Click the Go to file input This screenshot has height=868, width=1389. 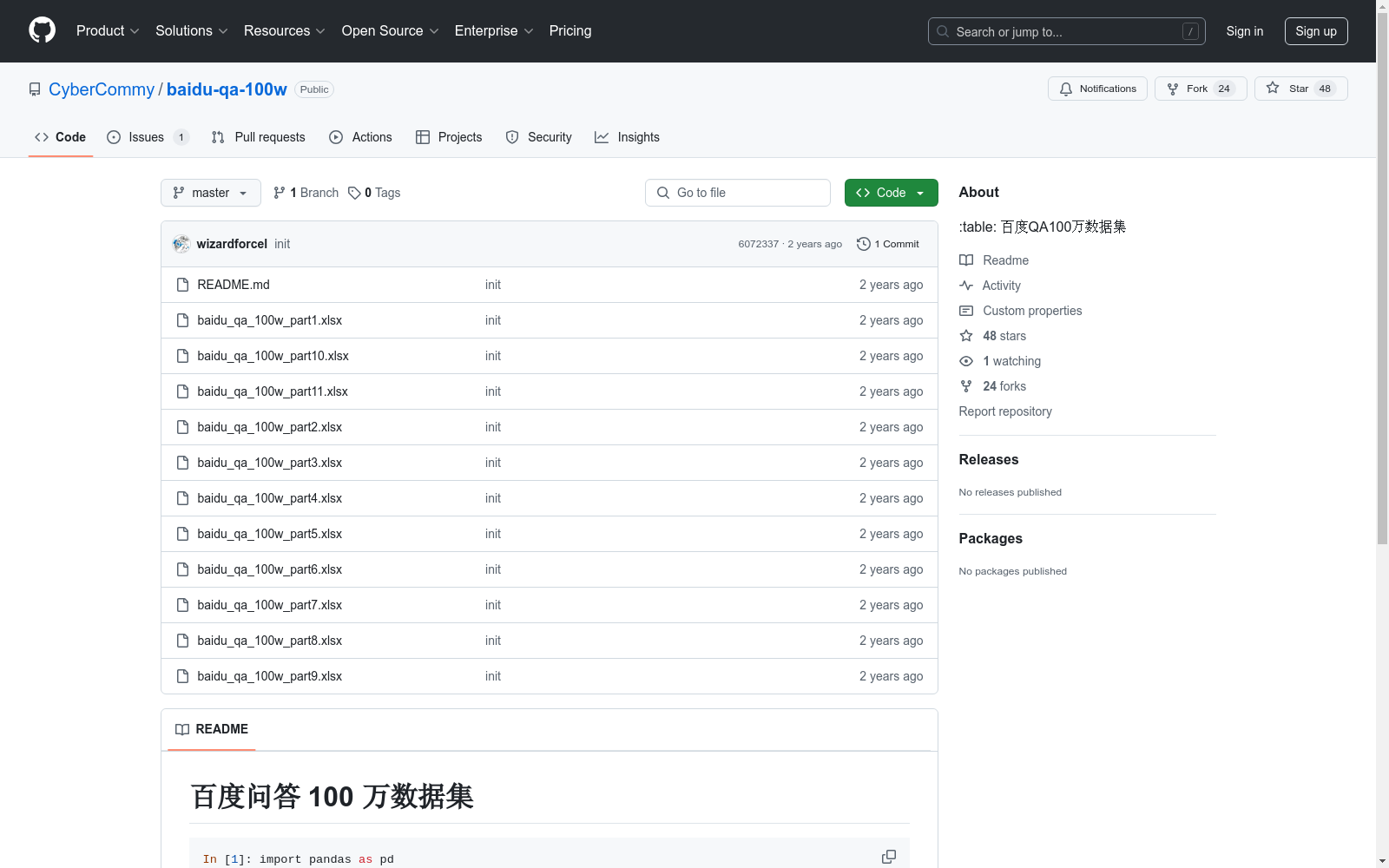pyautogui.click(x=738, y=193)
